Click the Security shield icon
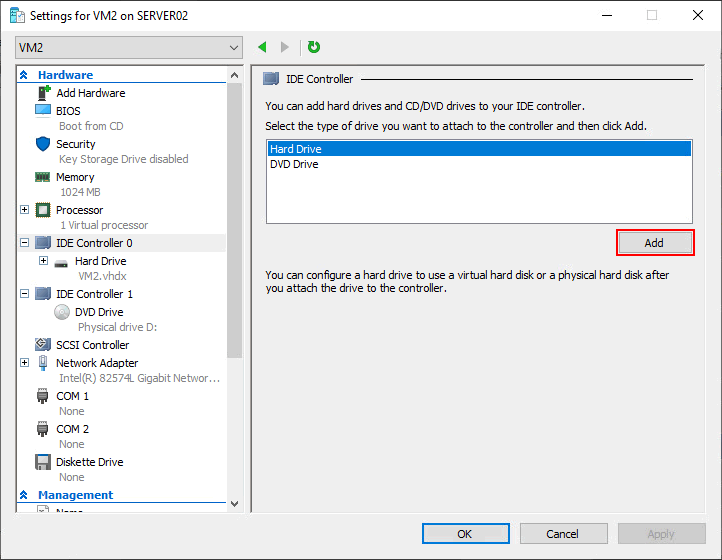Screen dimensions: 722x560 click(x=43, y=144)
